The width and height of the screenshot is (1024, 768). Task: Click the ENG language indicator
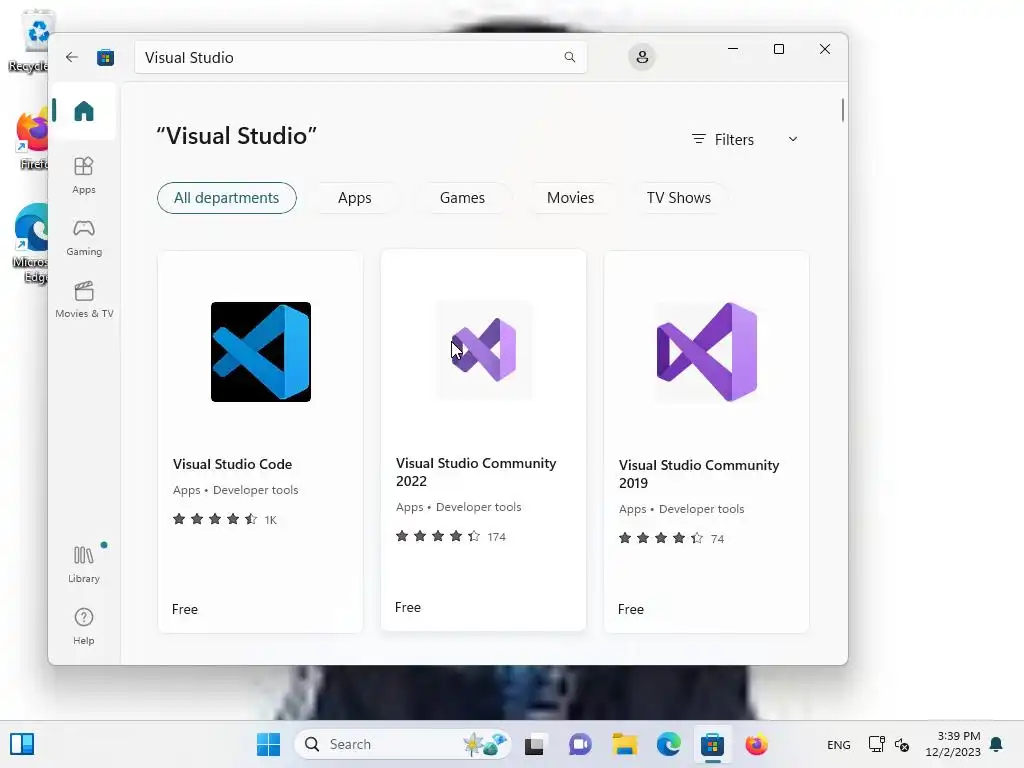click(839, 744)
